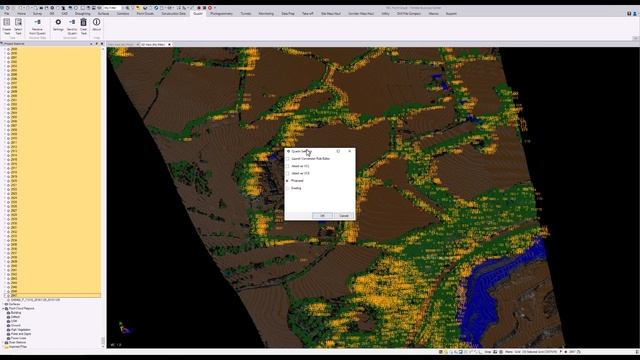Select the Existing radio button
640x360 pixels.
pos(287,188)
